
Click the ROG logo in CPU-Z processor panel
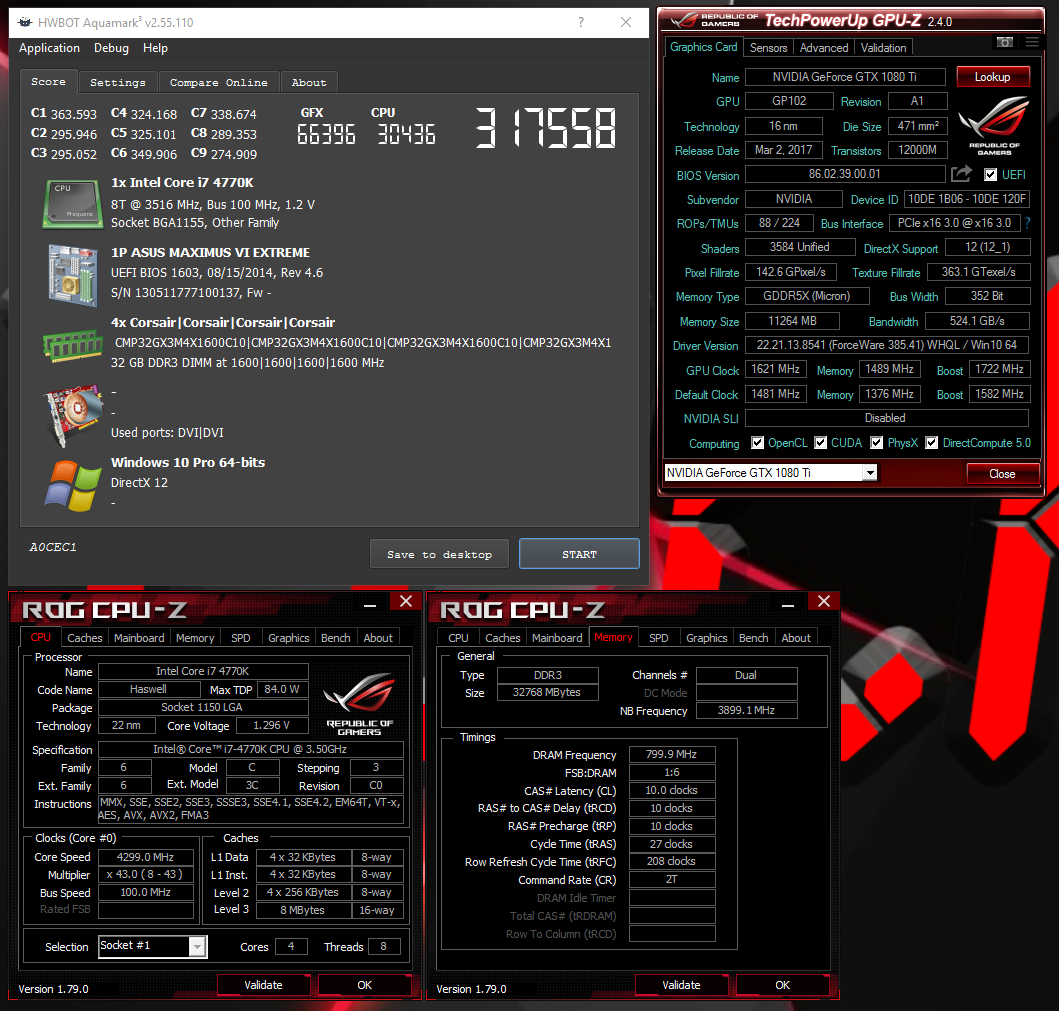359,703
